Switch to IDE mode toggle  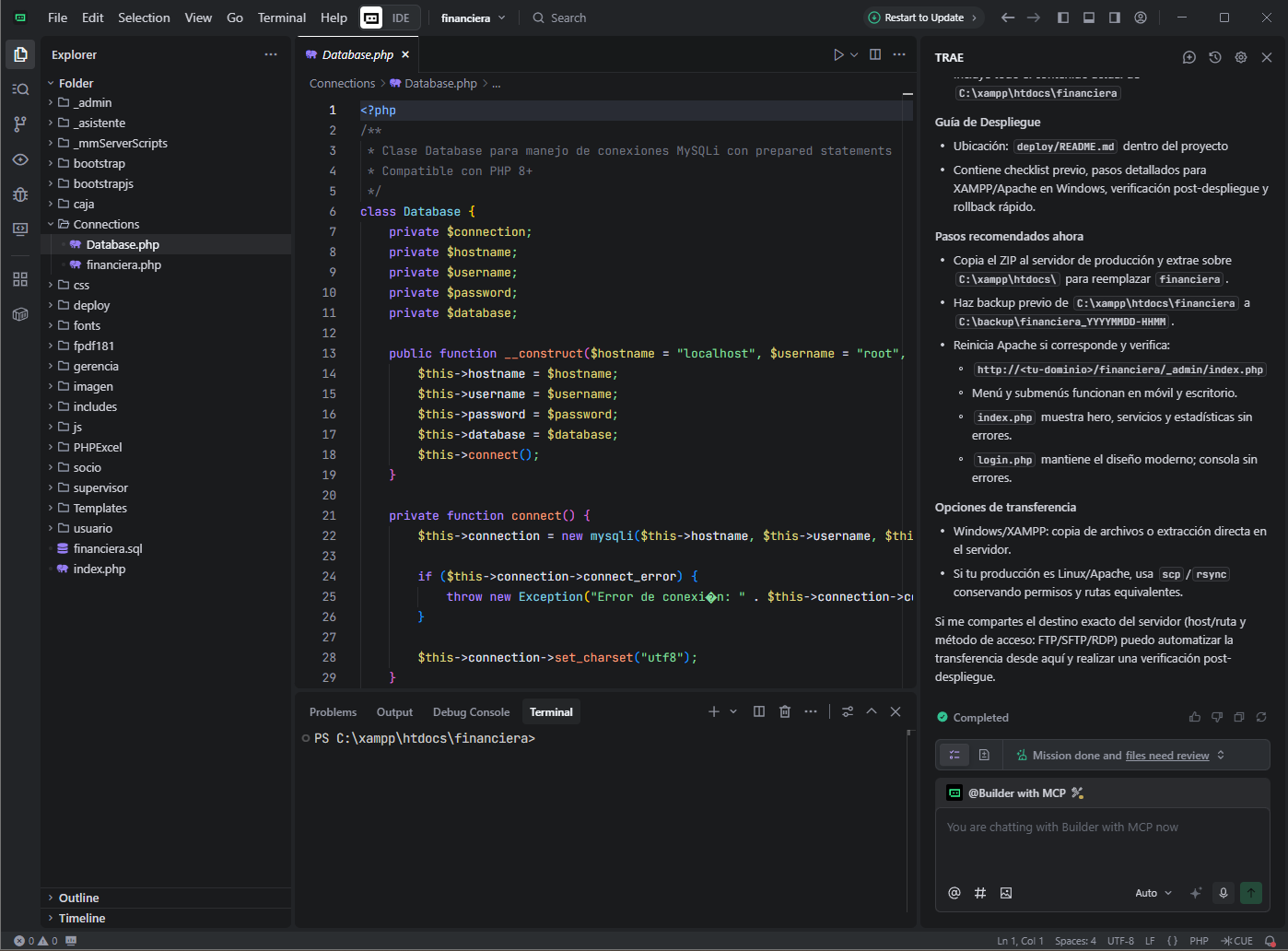[x=401, y=18]
